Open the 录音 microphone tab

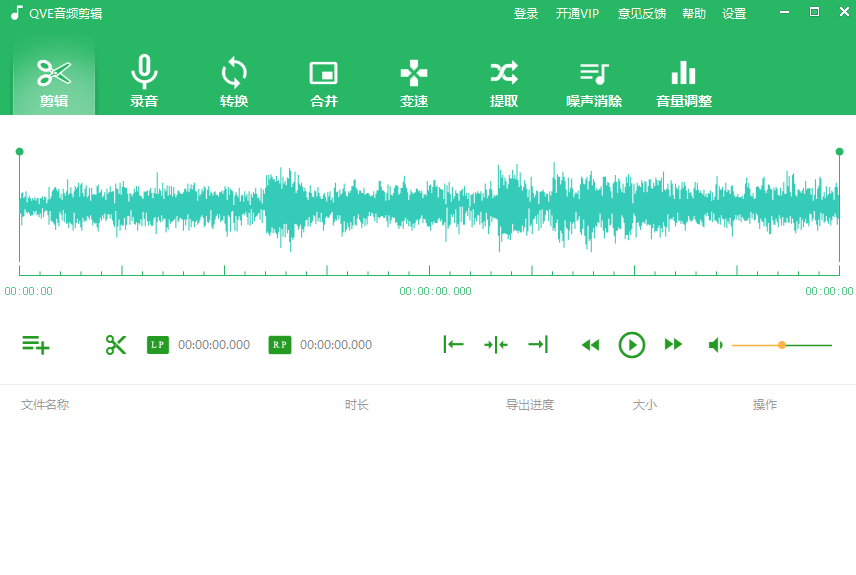tap(144, 81)
